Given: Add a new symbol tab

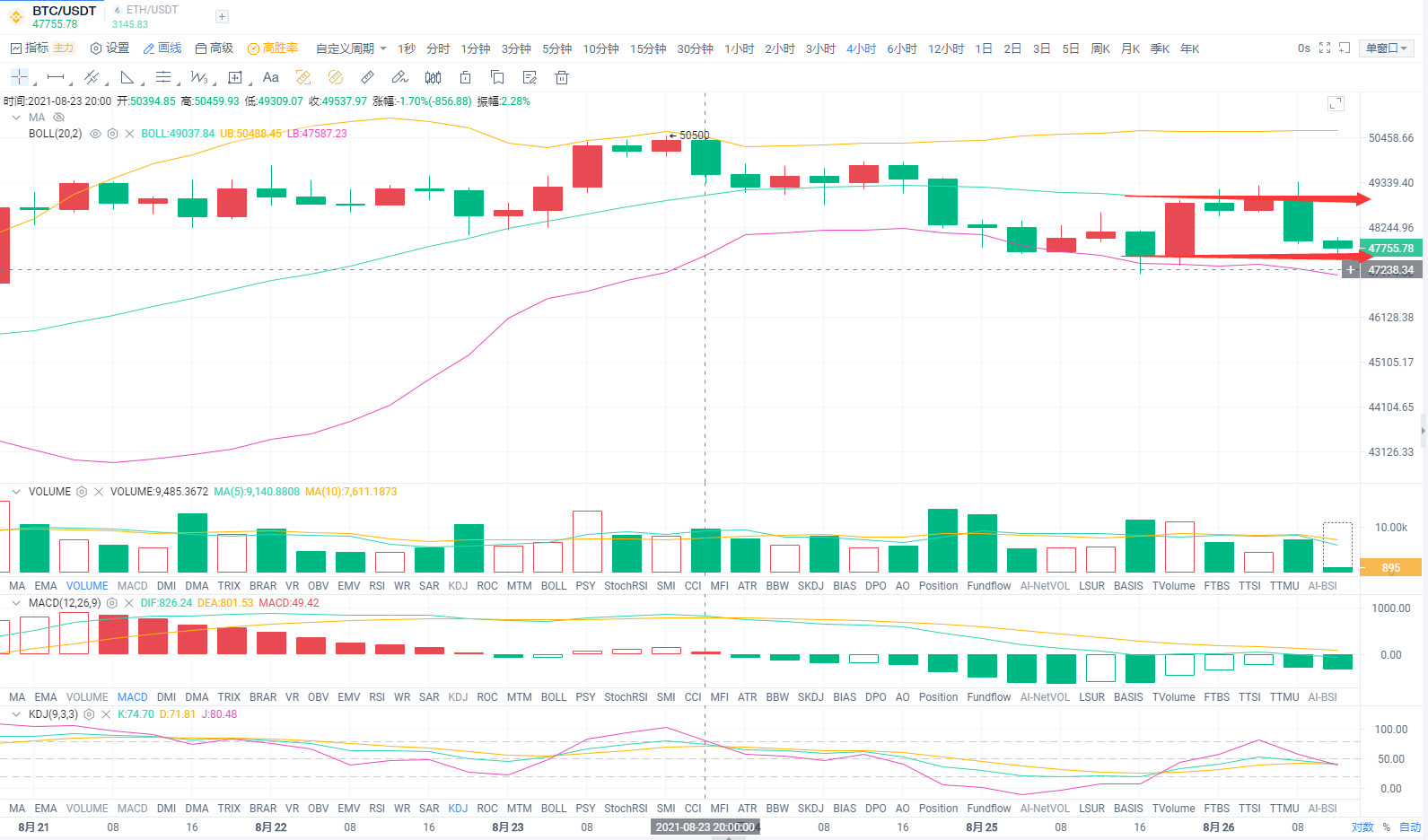Looking at the screenshot, I should (x=222, y=17).
